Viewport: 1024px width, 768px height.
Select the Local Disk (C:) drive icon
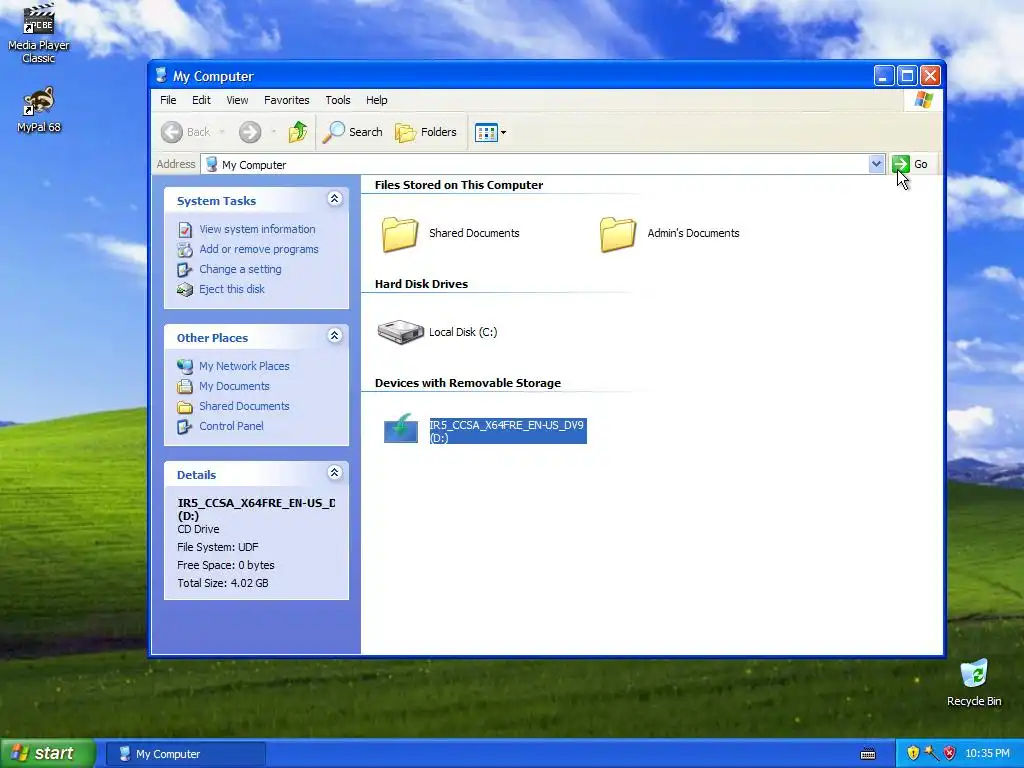tap(400, 332)
